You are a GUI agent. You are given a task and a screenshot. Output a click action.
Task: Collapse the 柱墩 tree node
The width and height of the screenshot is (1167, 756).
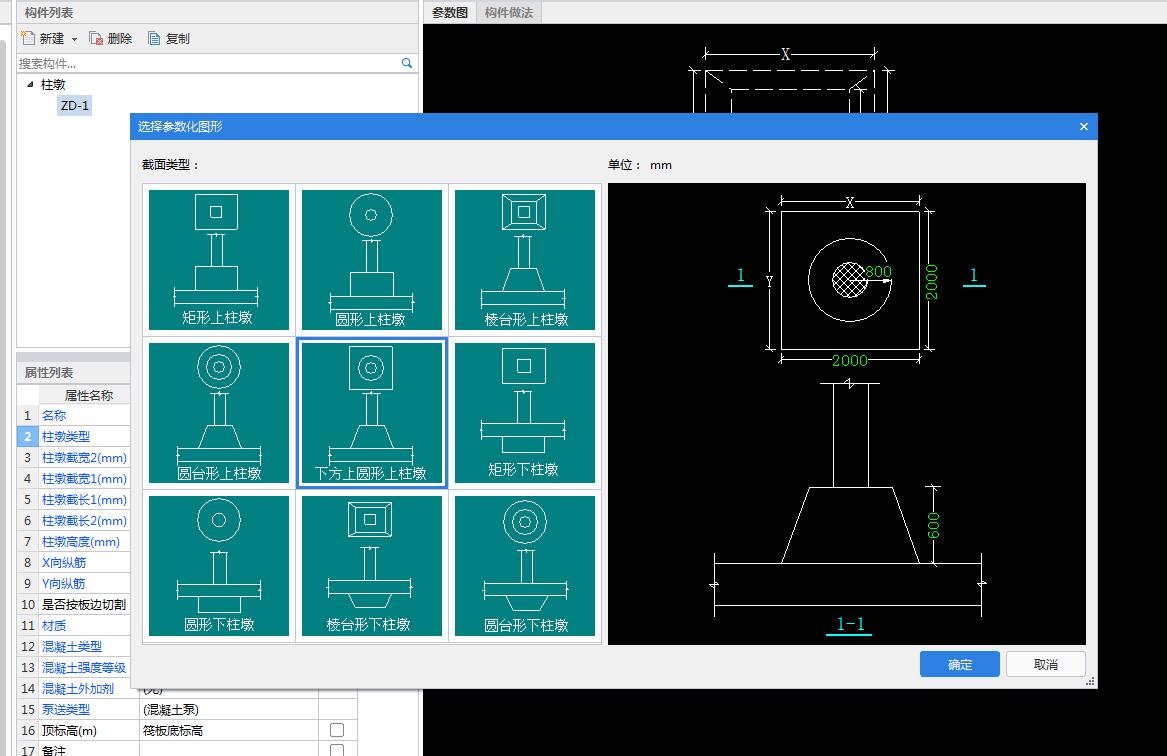(x=30, y=84)
